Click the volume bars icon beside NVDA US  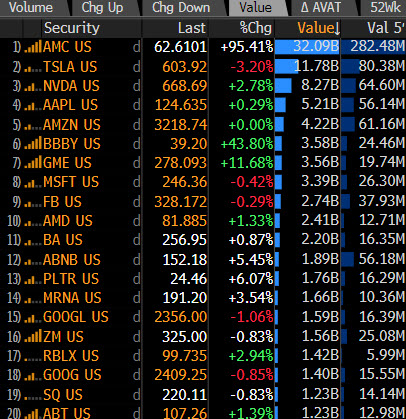pos(33,86)
